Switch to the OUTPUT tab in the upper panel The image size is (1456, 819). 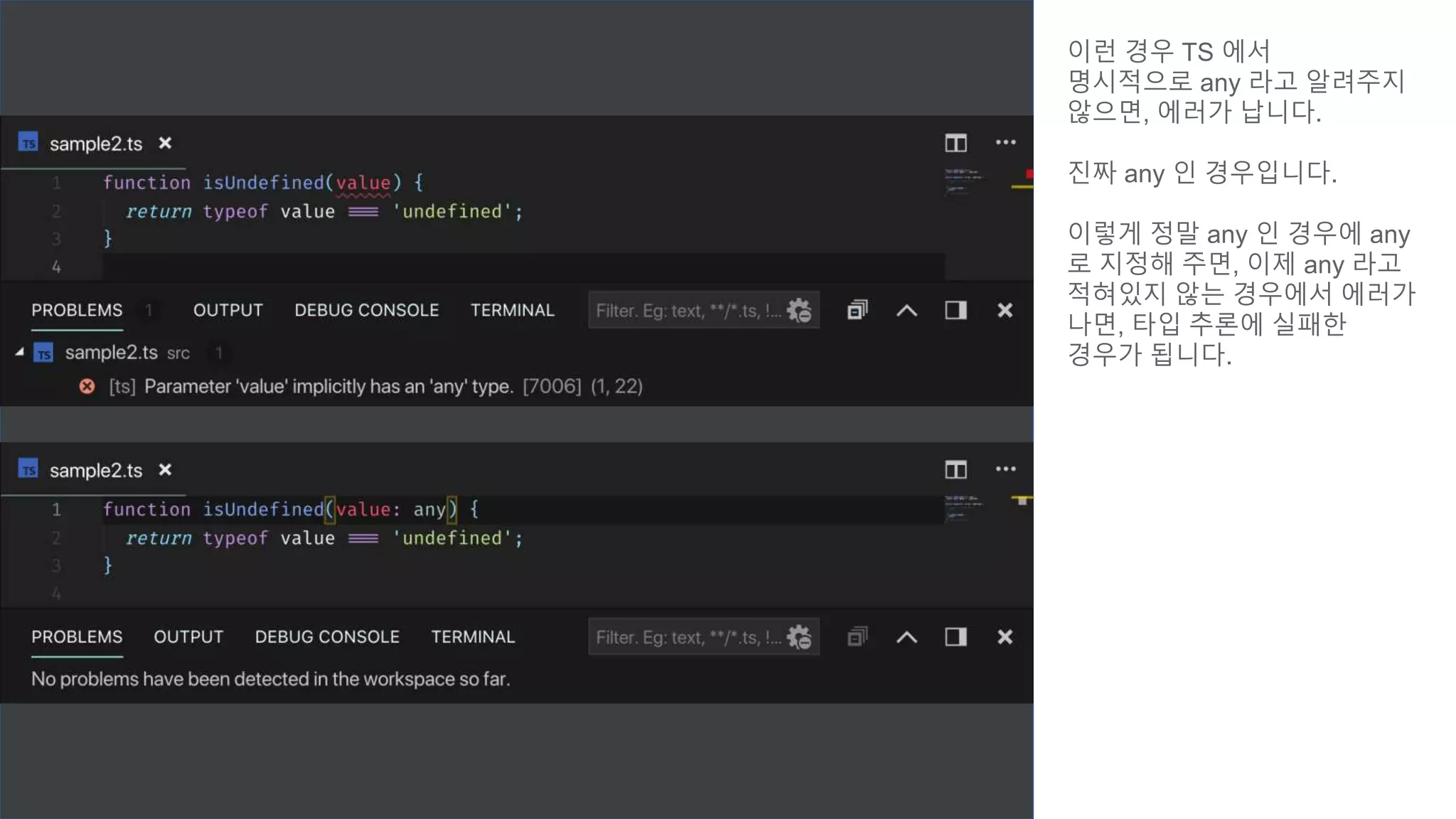click(227, 310)
